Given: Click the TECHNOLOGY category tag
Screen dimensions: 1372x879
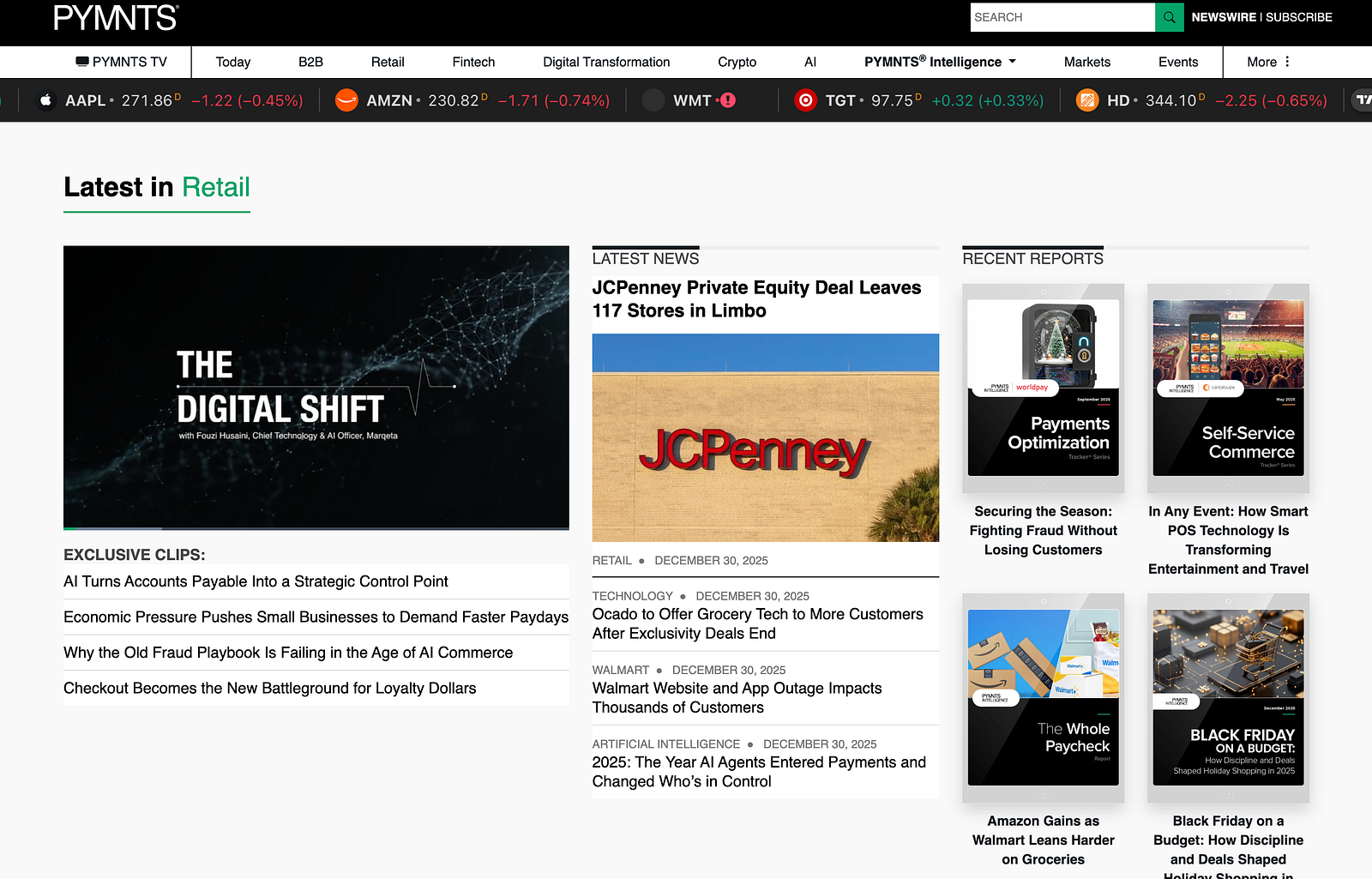Looking at the screenshot, I should point(633,596).
